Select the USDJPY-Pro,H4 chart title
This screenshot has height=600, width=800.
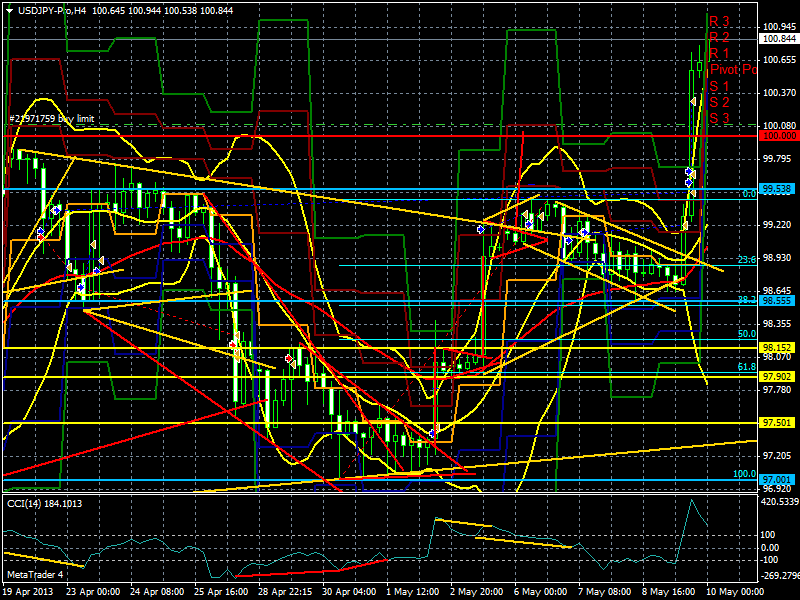[x=52, y=10]
